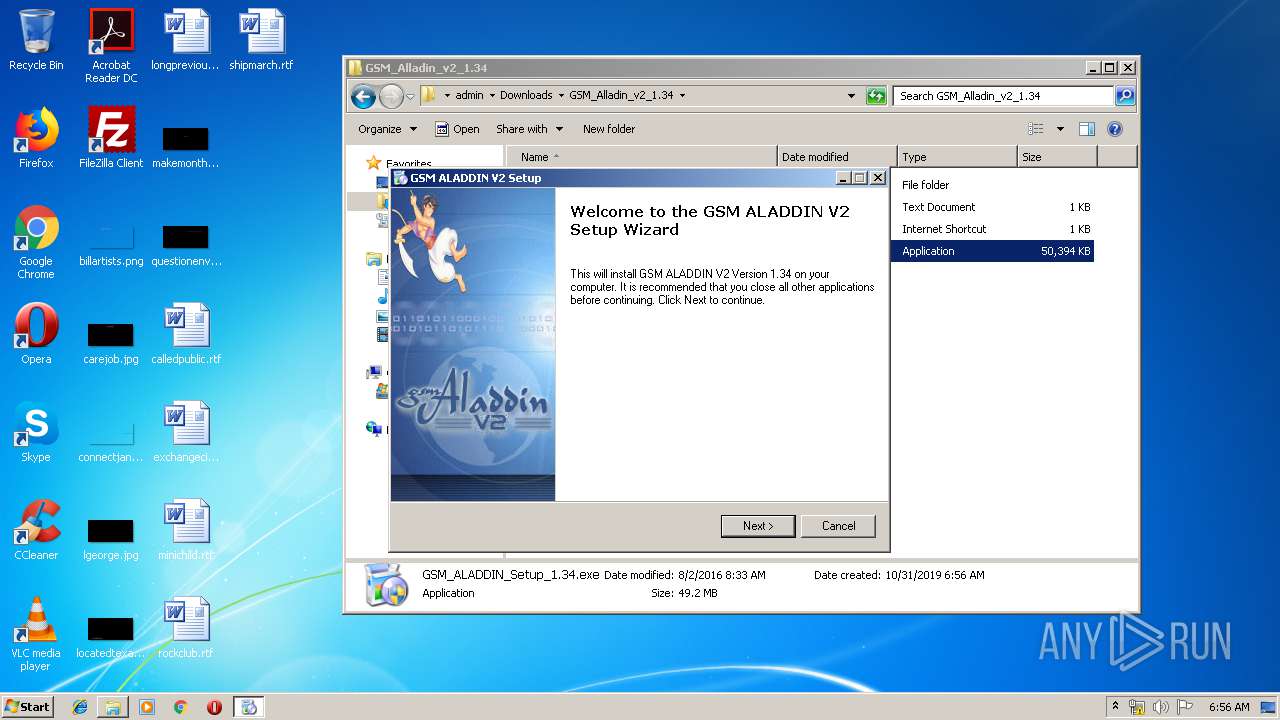The image size is (1280, 720).
Task: Open shipmarch.rtf document on desktop
Action: 261,41
